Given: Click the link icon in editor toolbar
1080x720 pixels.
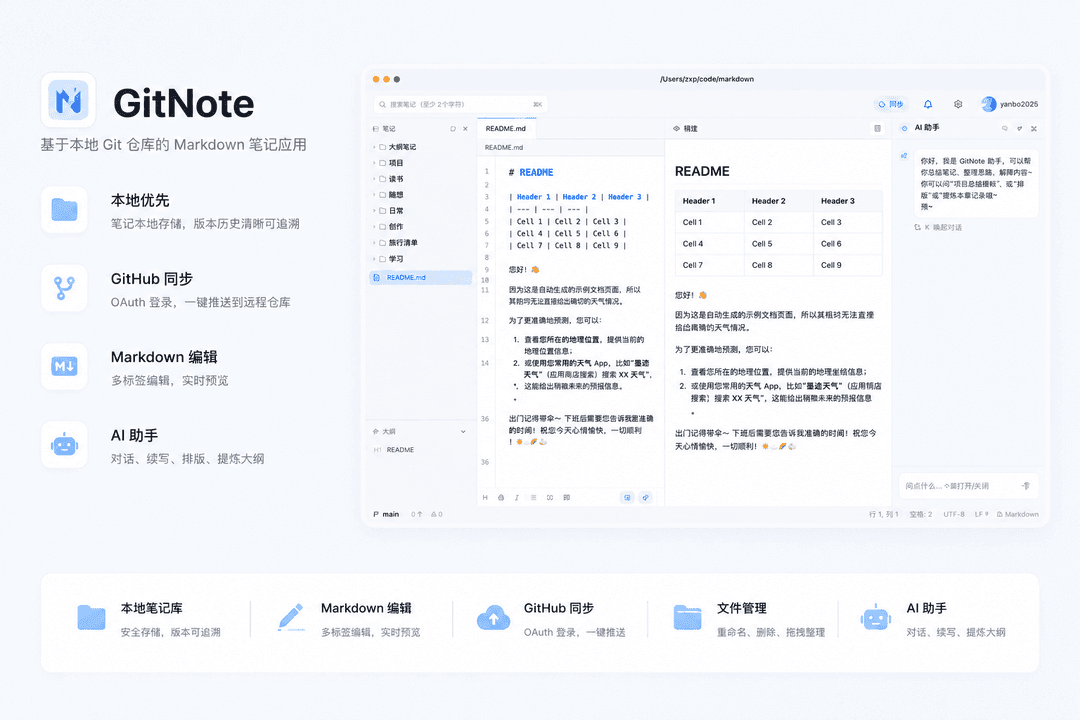Looking at the screenshot, I should coord(550,497).
